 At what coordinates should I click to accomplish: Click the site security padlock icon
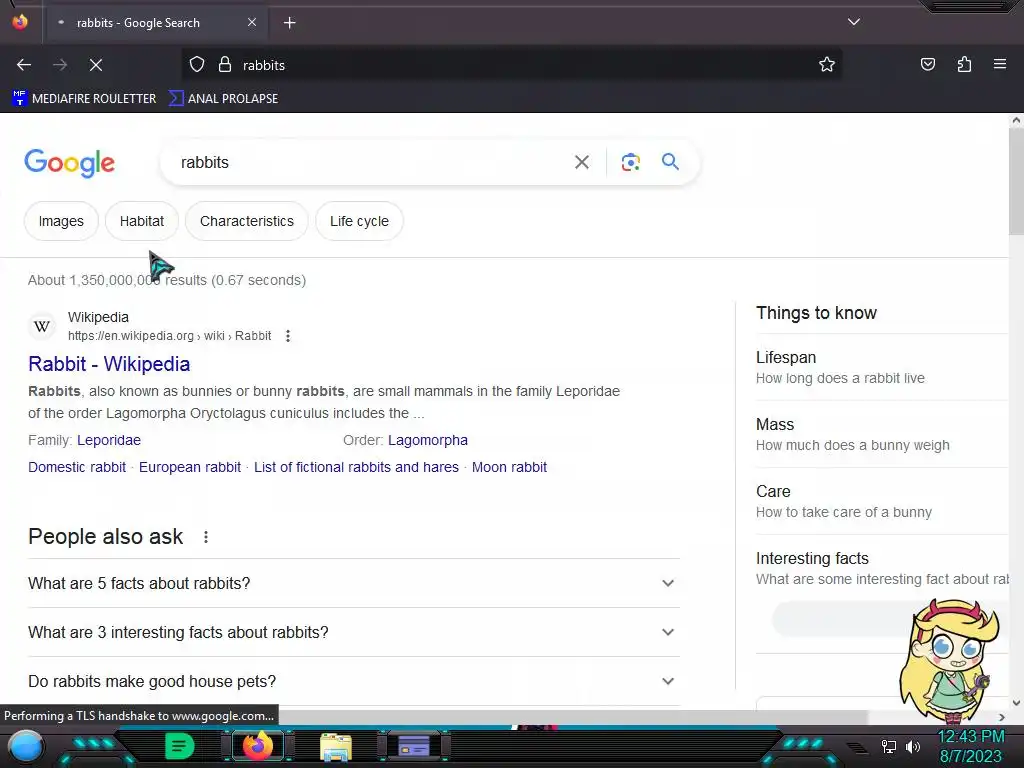225,65
